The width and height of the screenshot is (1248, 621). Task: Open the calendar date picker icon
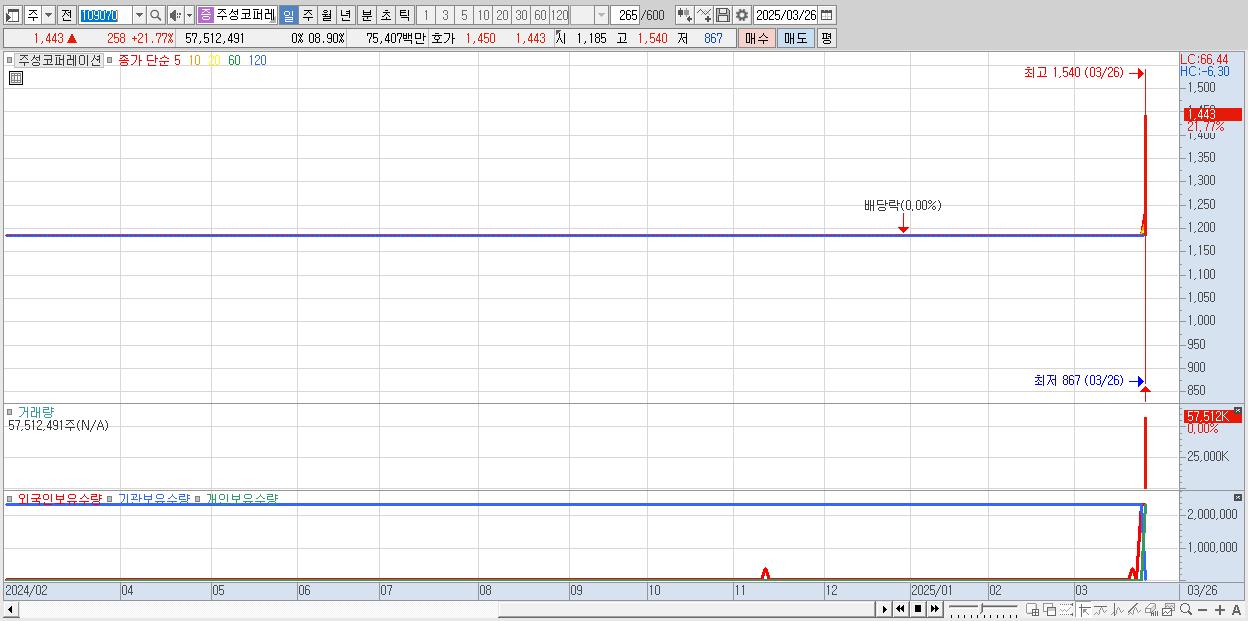pyautogui.click(x=827, y=15)
